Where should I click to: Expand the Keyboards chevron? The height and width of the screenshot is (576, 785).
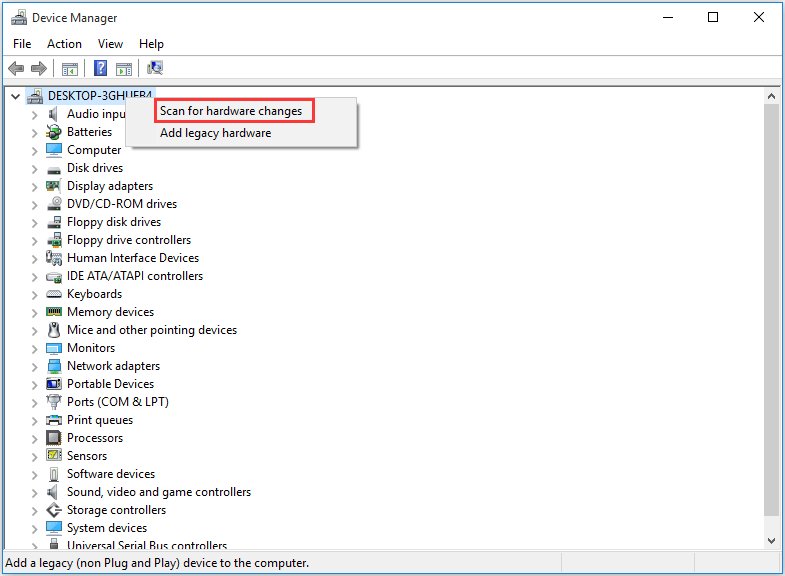pyautogui.click(x=34, y=295)
